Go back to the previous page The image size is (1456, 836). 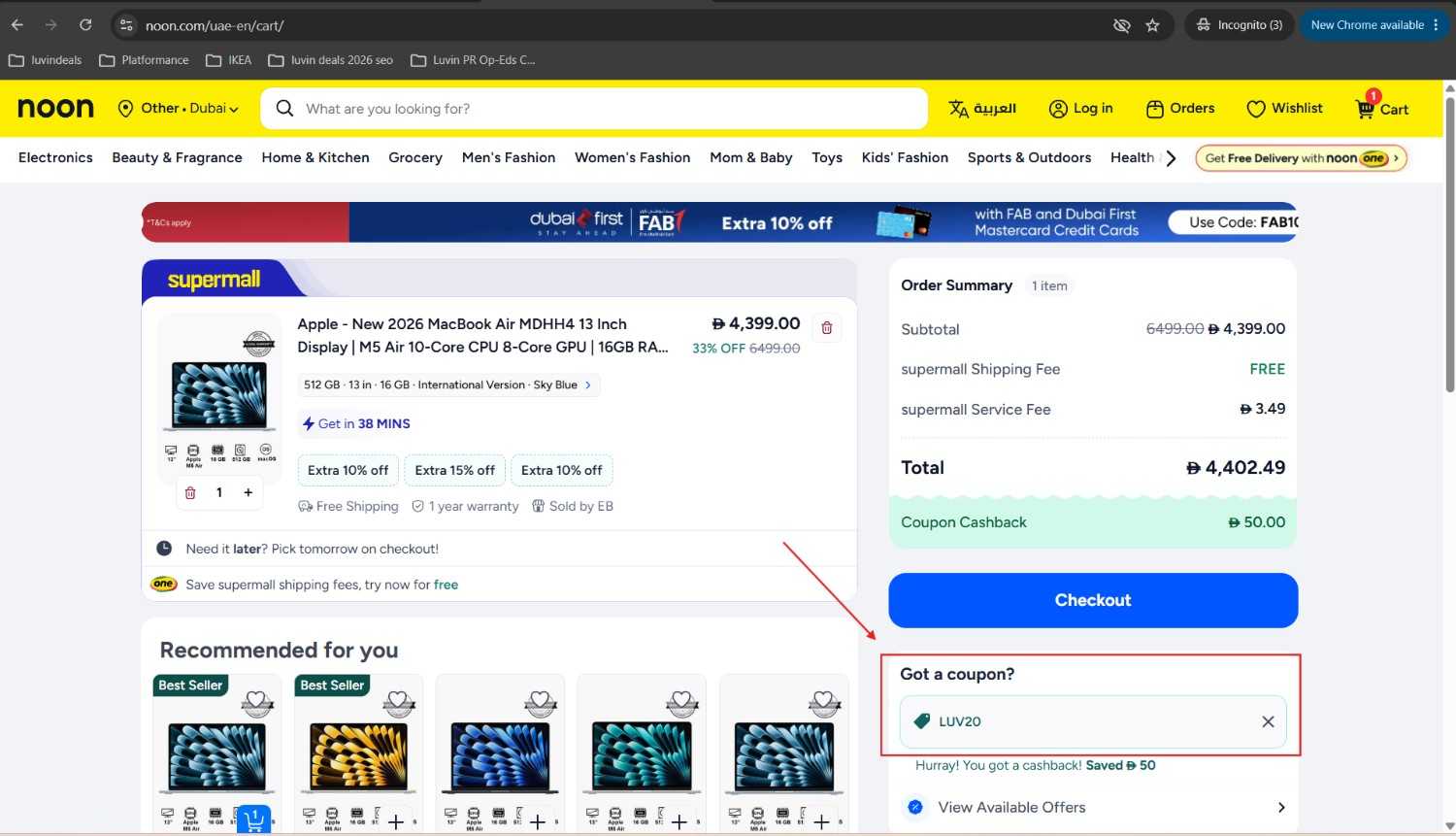pyautogui.click(x=17, y=25)
